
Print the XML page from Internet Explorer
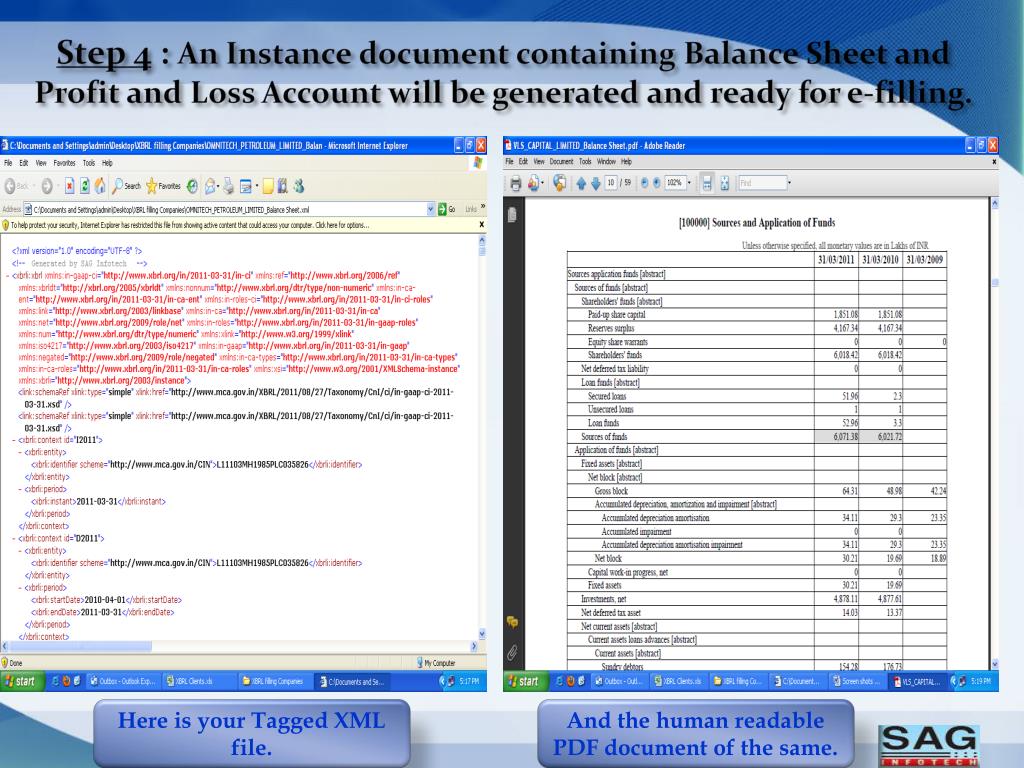229,186
